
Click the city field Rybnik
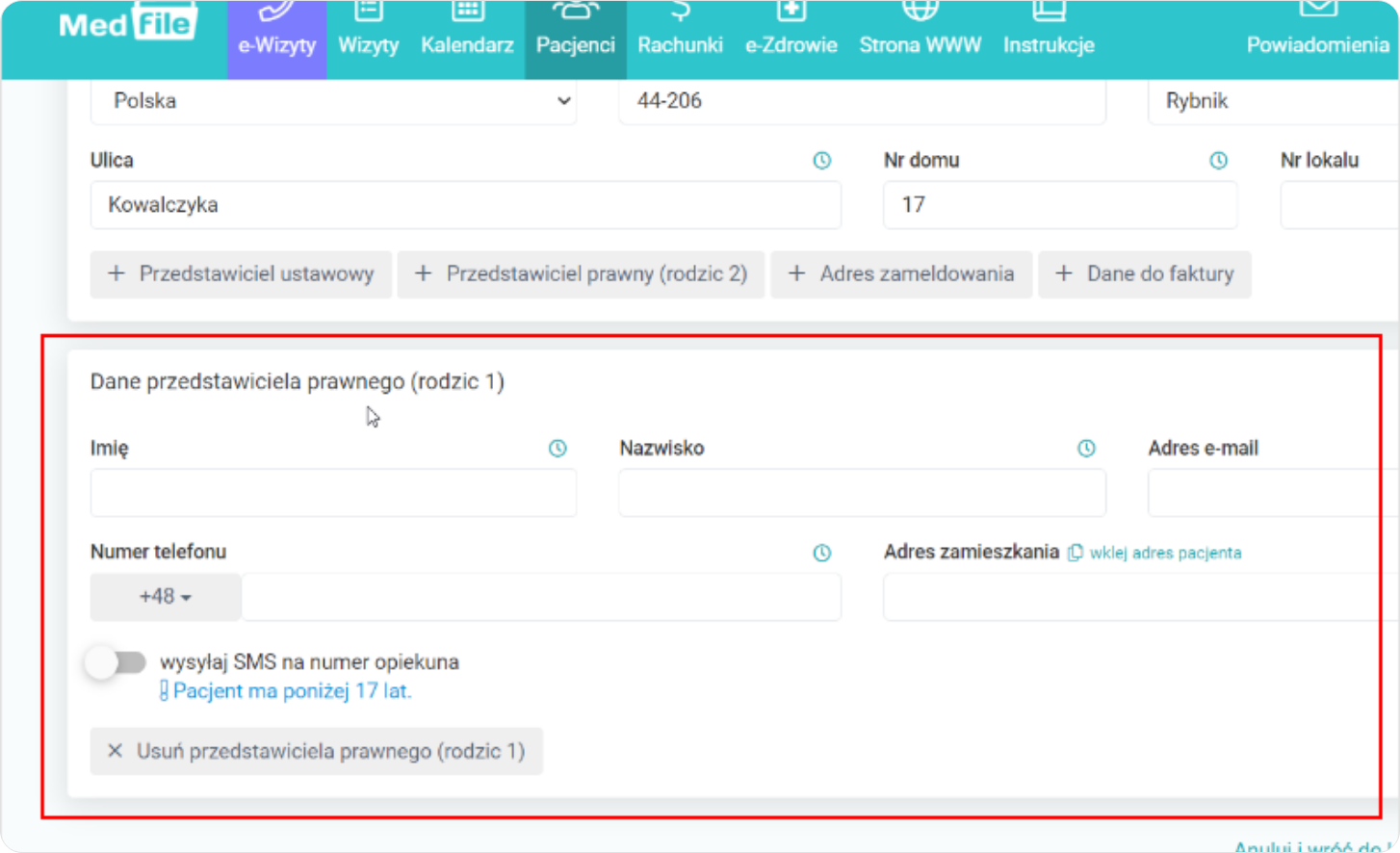(x=1273, y=101)
